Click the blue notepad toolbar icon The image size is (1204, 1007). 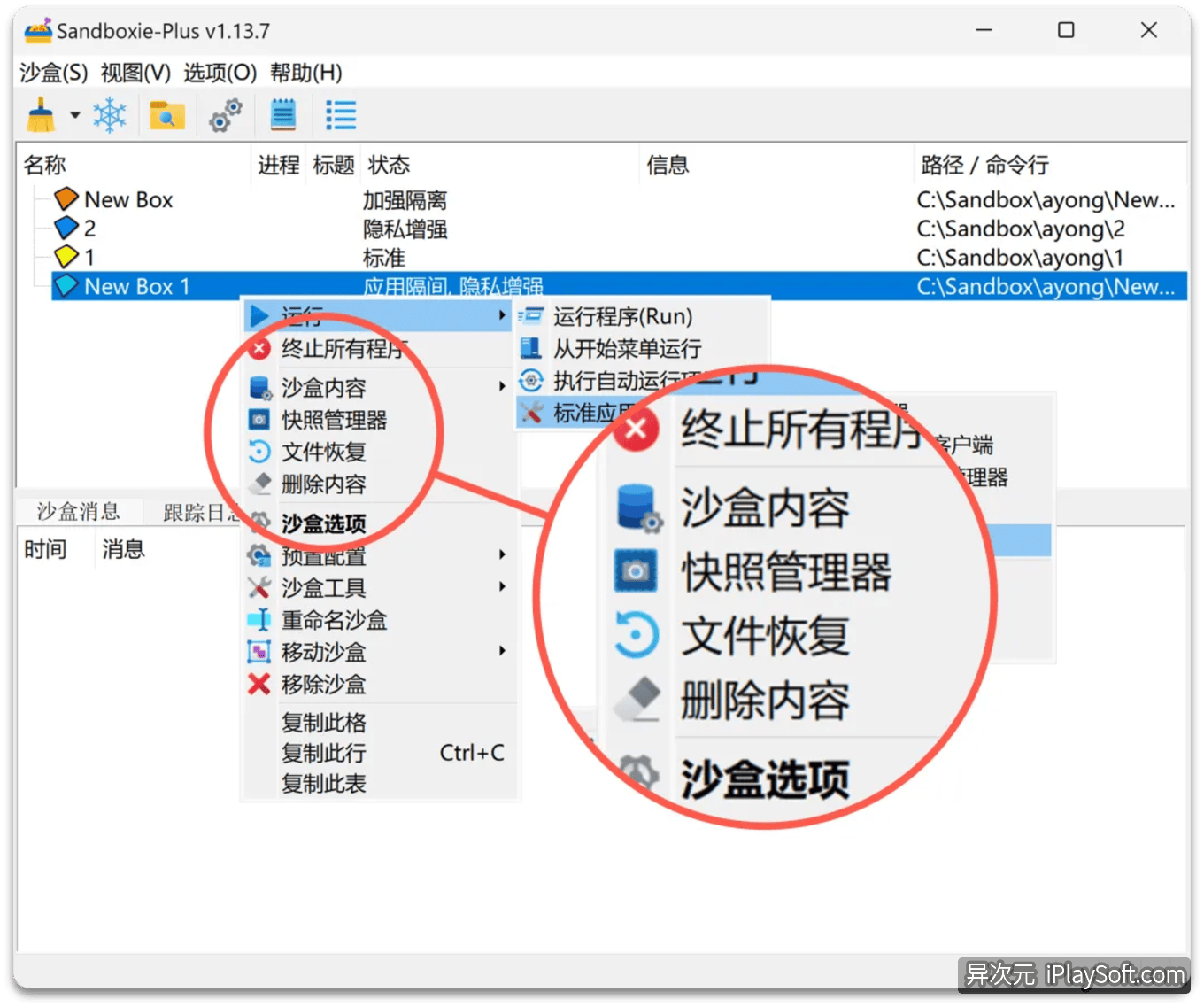[x=282, y=115]
